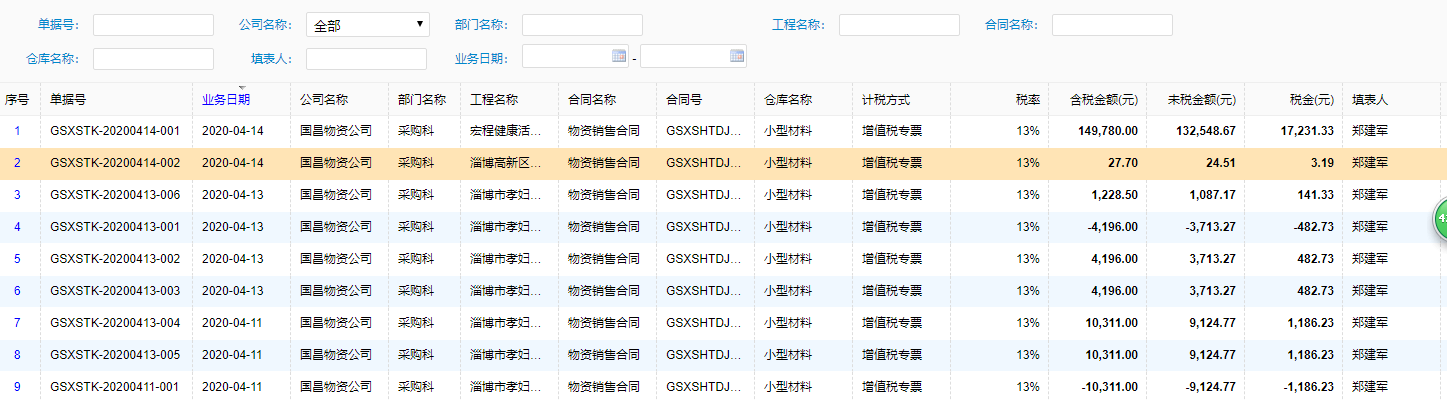Click the 淄博高新区... project cell
The height and width of the screenshot is (401, 1447).
(506, 162)
